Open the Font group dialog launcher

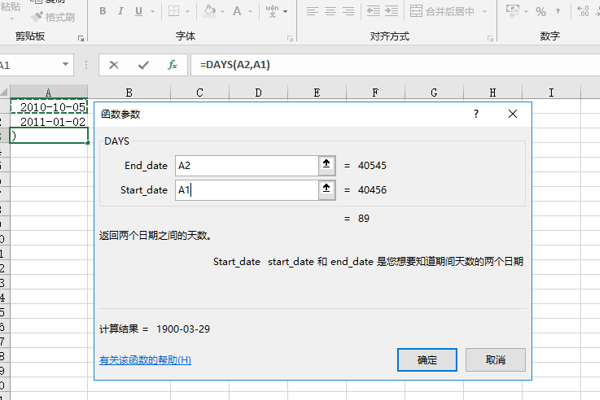[x=290, y=36]
